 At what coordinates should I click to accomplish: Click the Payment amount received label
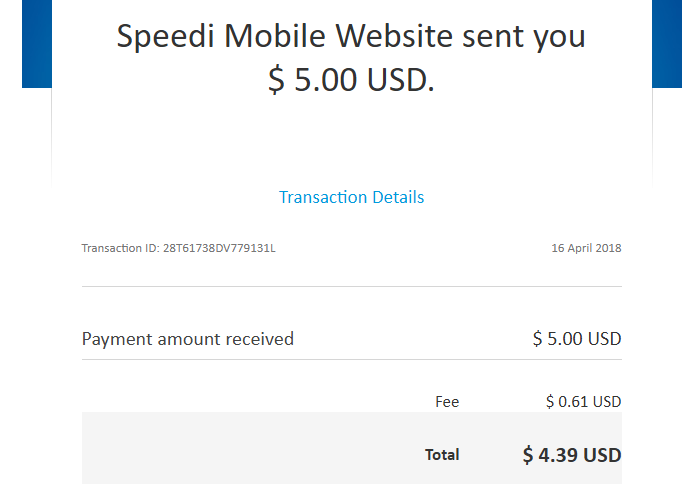click(187, 339)
